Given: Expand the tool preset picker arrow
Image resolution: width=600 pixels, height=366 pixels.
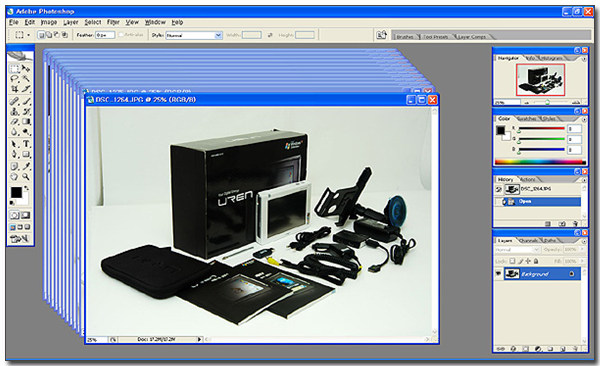Looking at the screenshot, I should click(x=29, y=35).
